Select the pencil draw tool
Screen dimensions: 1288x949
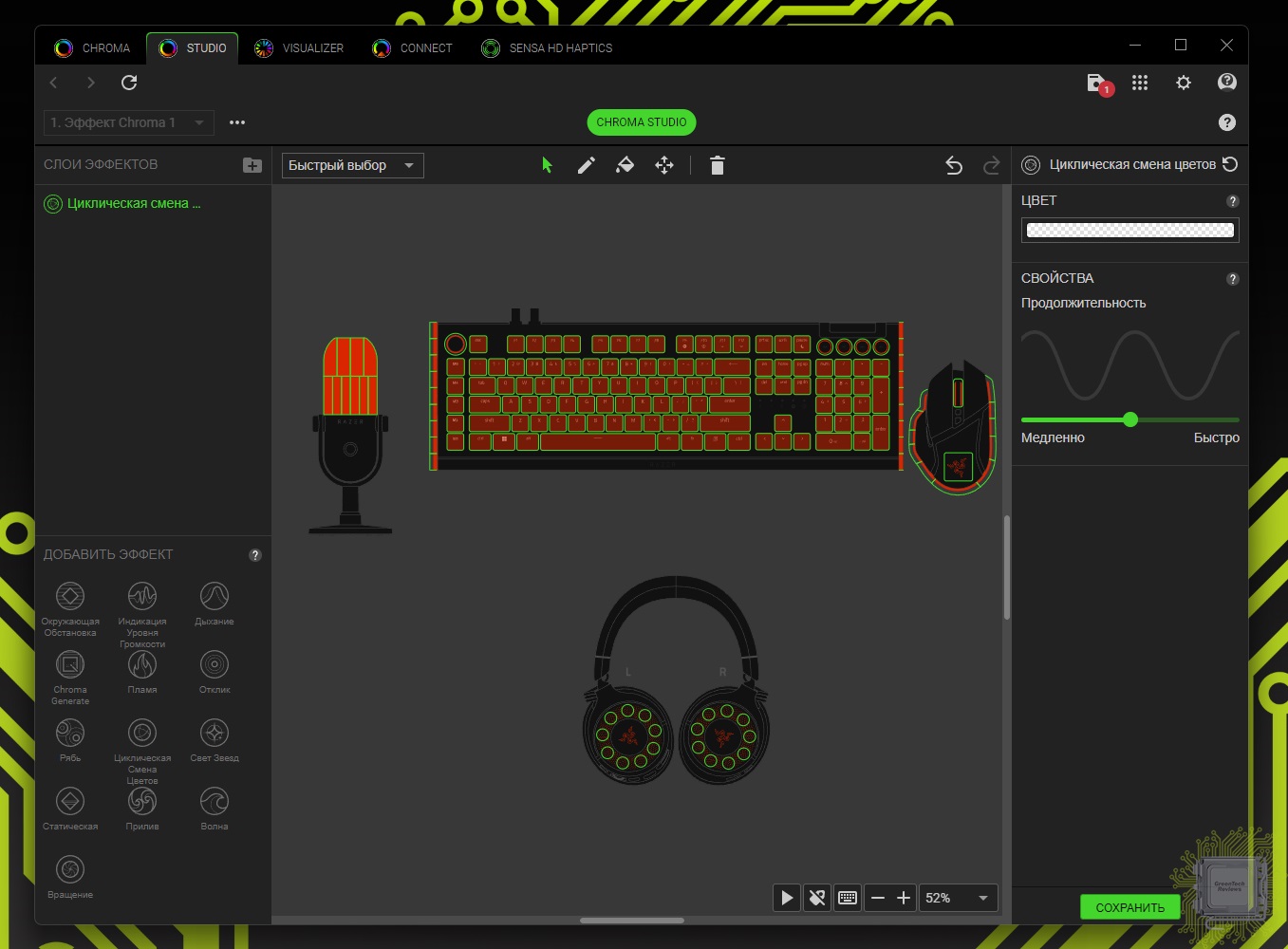tap(587, 165)
